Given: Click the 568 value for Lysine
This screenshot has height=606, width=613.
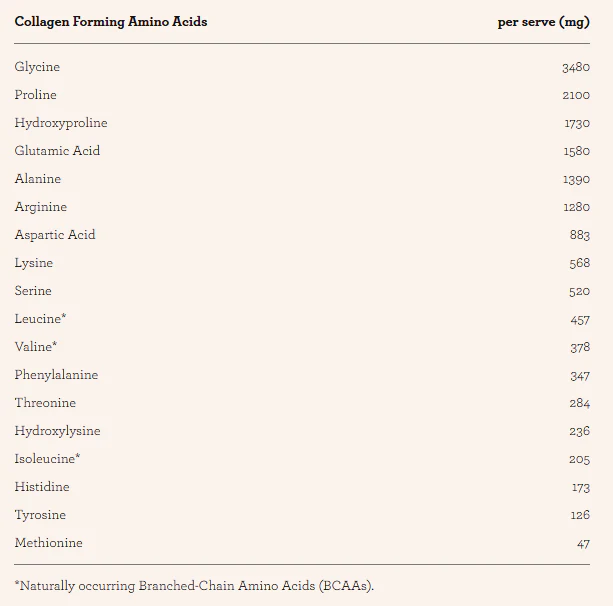Looking at the screenshot, I should pyautogui.click(x=579, y=263).
